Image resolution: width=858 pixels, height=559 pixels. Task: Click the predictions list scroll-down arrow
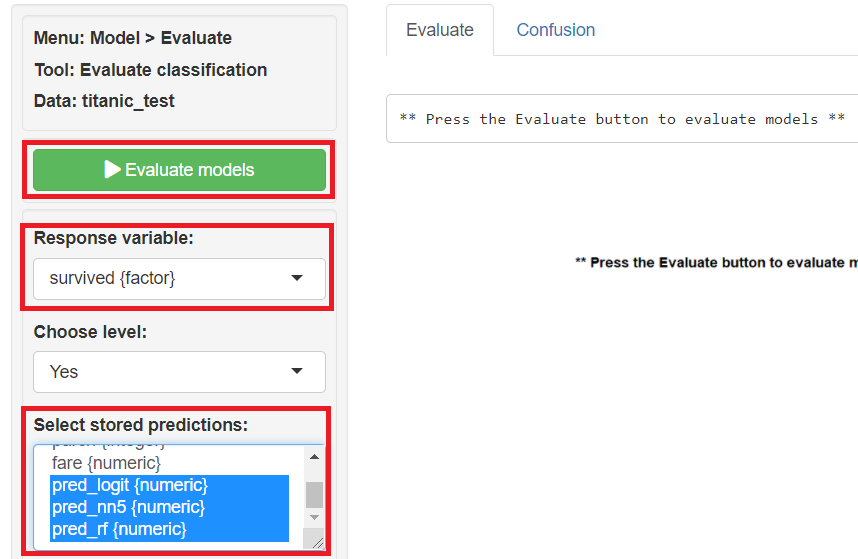tap(314, 517)
